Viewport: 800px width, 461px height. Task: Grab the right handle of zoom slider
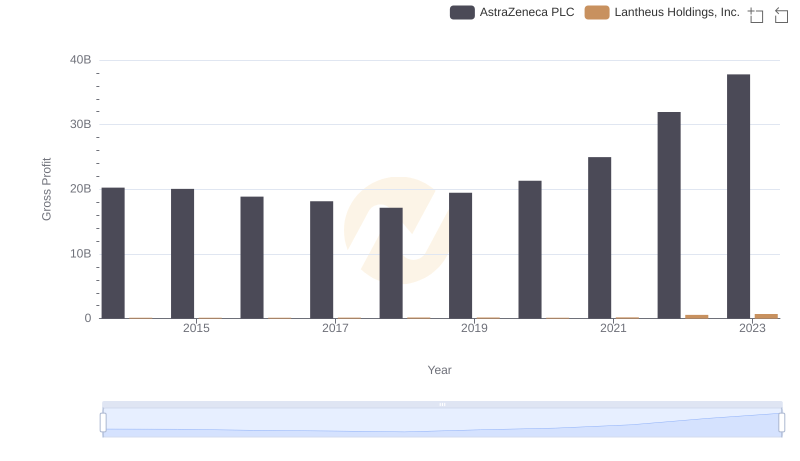[x=781, y=423]
